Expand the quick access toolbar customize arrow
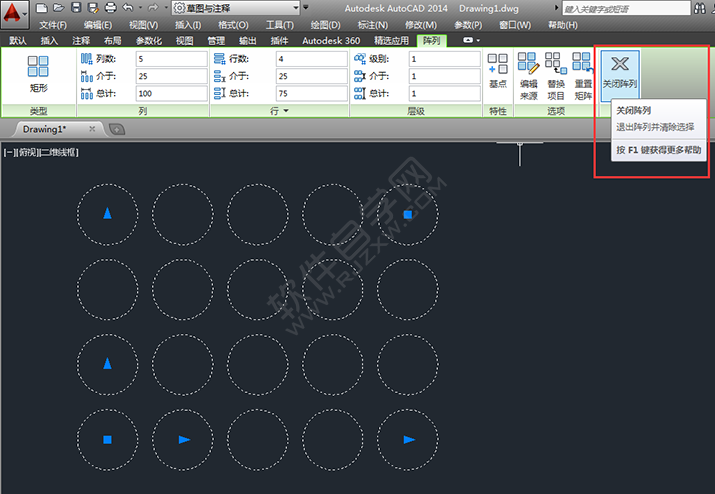The height and width of the screenshot is (494, 715). (x=306, y=7)
